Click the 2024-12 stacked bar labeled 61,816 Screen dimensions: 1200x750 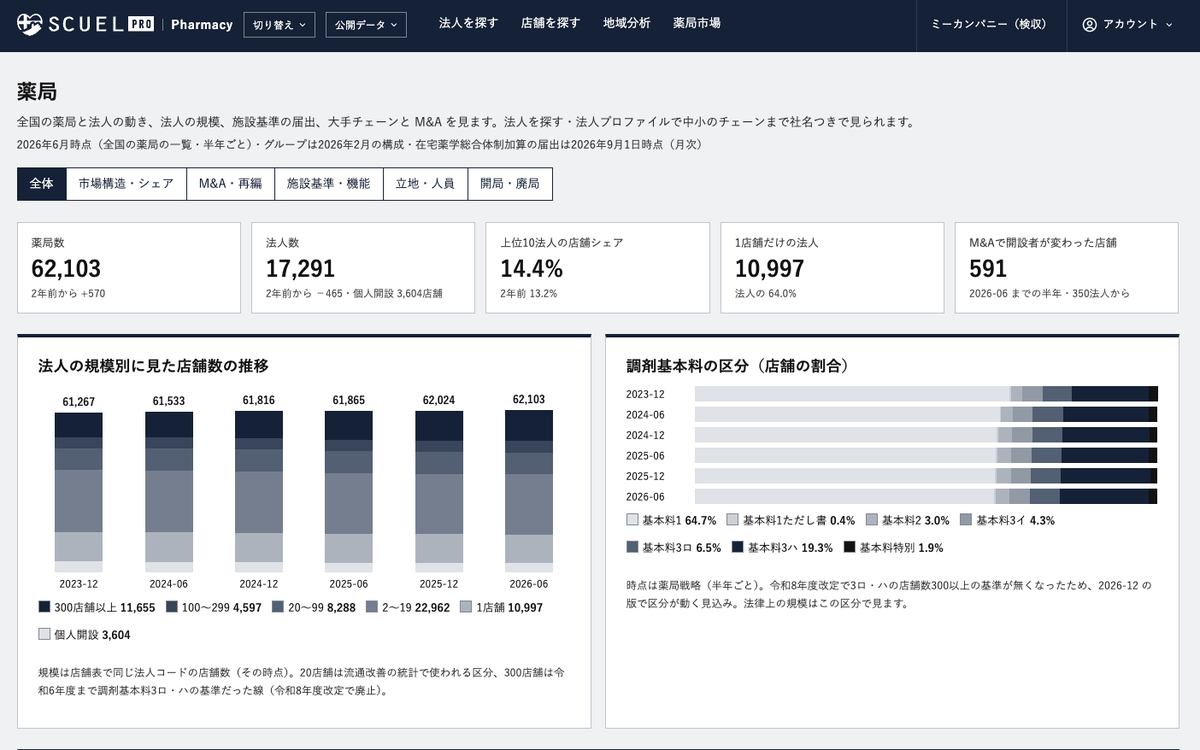[259, 491]
